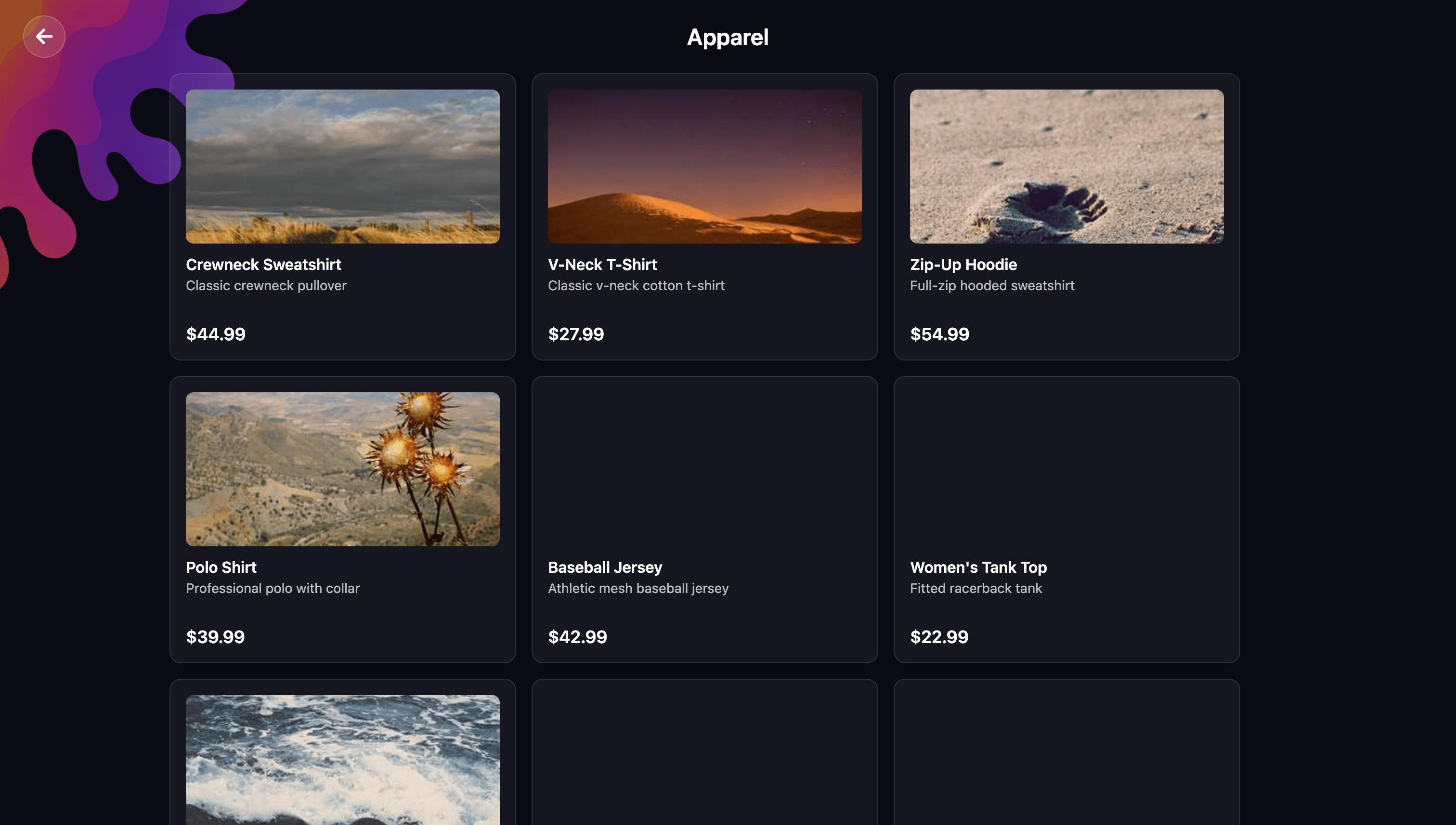1456x825 pixels.
Task: Click the Fitted racerback tank description
Action: [975, 588]
